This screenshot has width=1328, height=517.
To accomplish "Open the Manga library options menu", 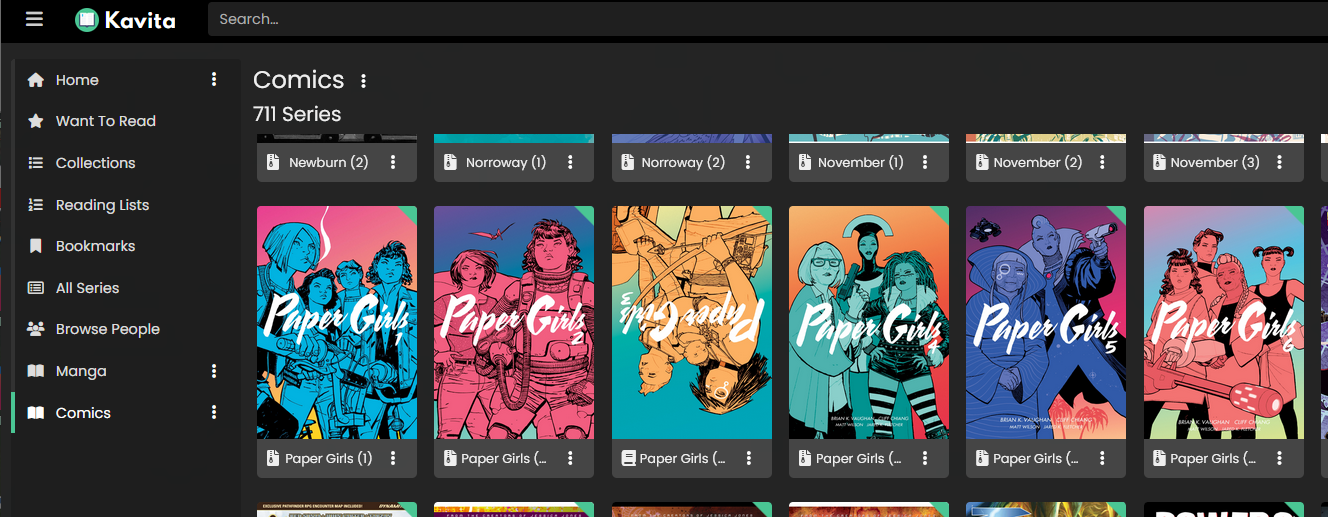I will pos(214,371).
